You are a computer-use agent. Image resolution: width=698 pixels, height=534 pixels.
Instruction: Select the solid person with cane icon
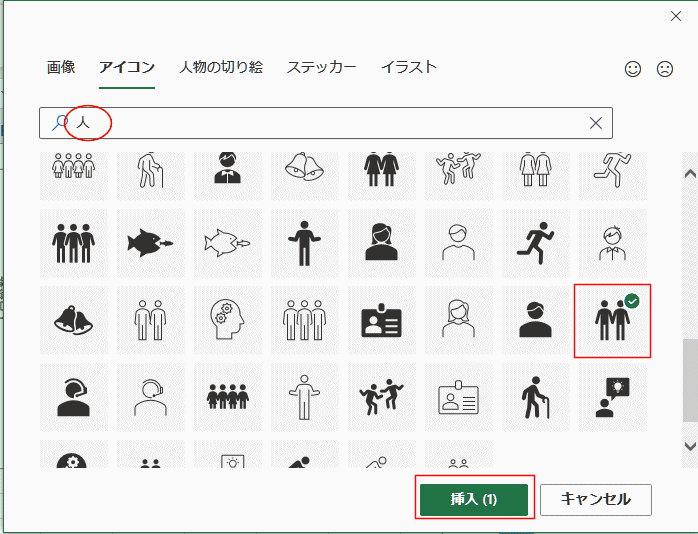click(536, 397)
